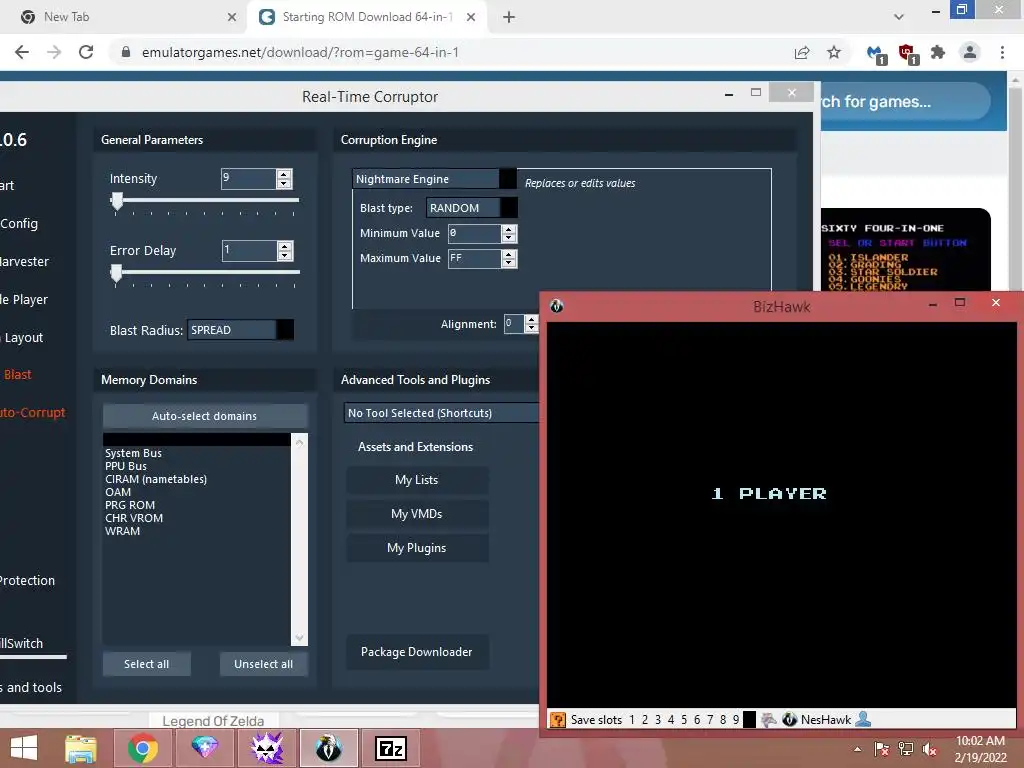Click the Minimum Value input field
Viewport: 1024px width, 768px height.
click(x=475, y=233)
